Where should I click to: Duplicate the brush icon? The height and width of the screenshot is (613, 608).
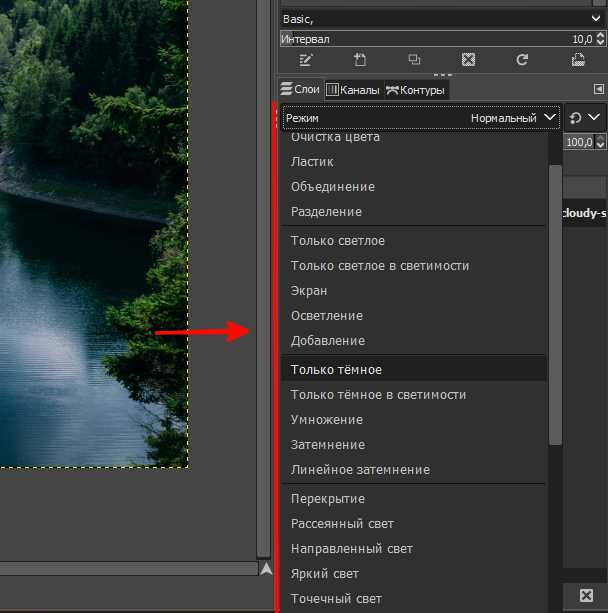414,60
